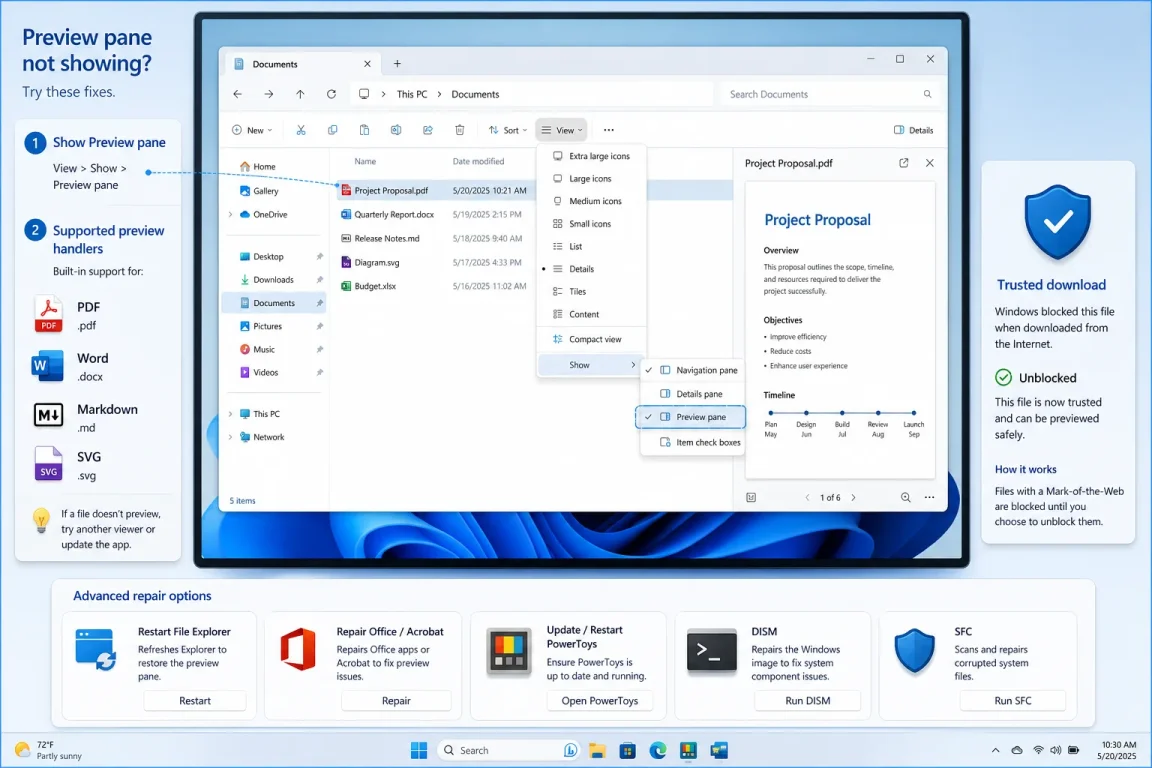The height and width of the screenshot is (768, 1152).
Task: Click the Run SFC button
Action: point(1012,701)
